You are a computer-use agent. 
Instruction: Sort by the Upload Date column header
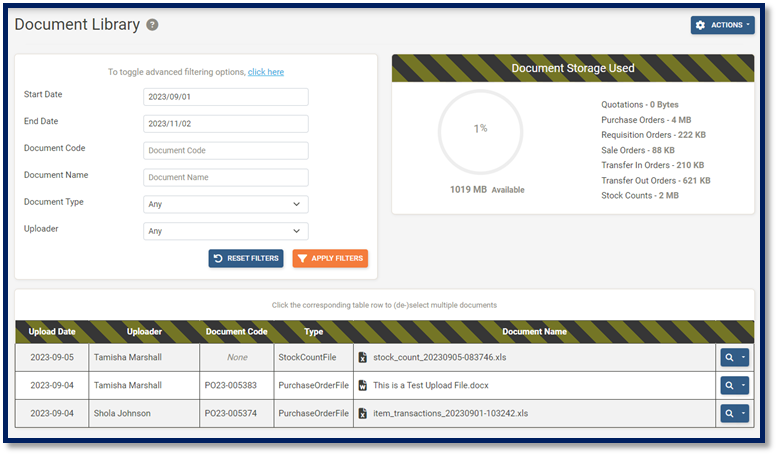pos(51,331)
